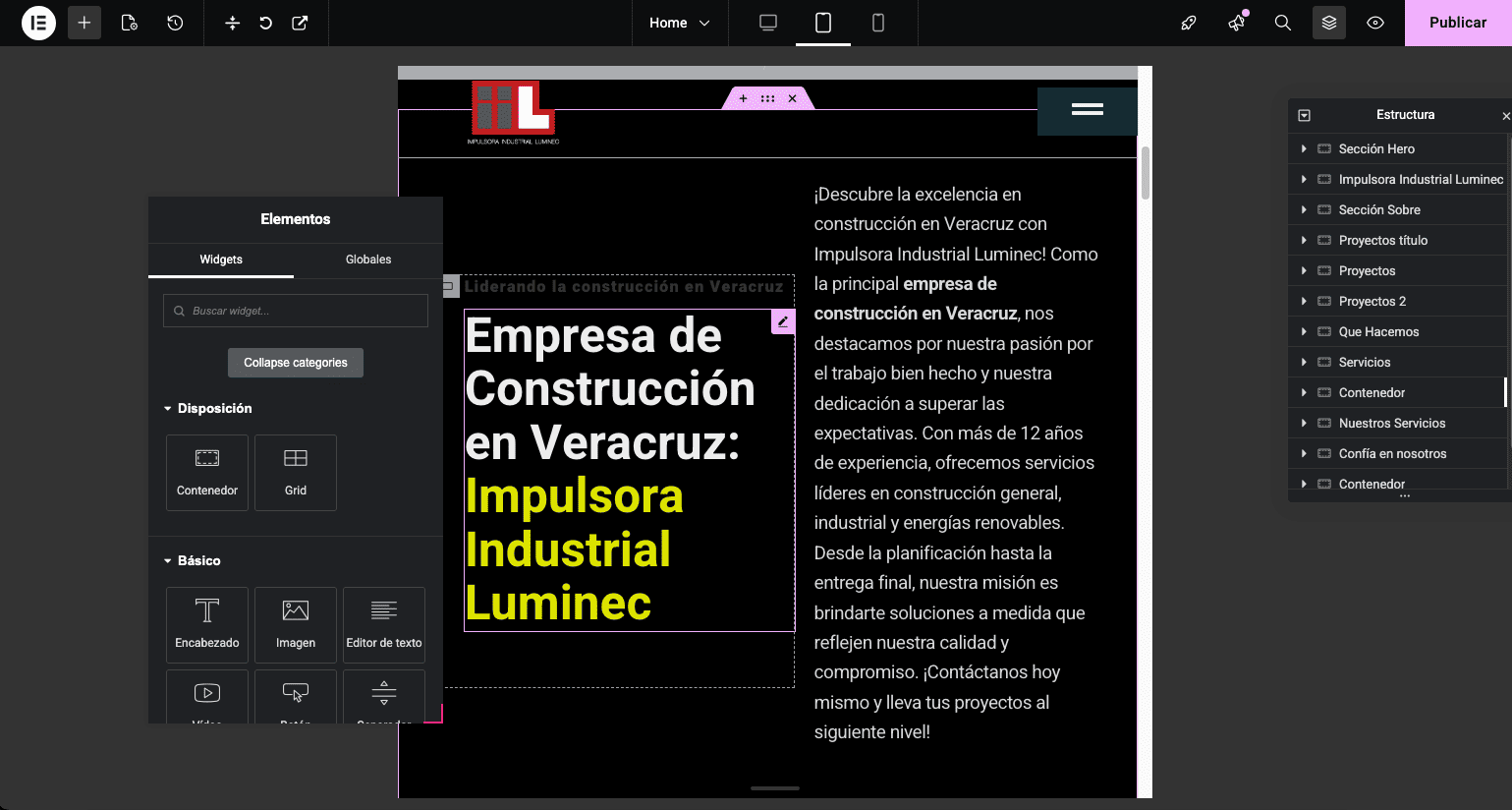The height and width of the screenshot is (810, 1512).
Task: Select the Vídeo widget
Action: (x=207, y=697)
